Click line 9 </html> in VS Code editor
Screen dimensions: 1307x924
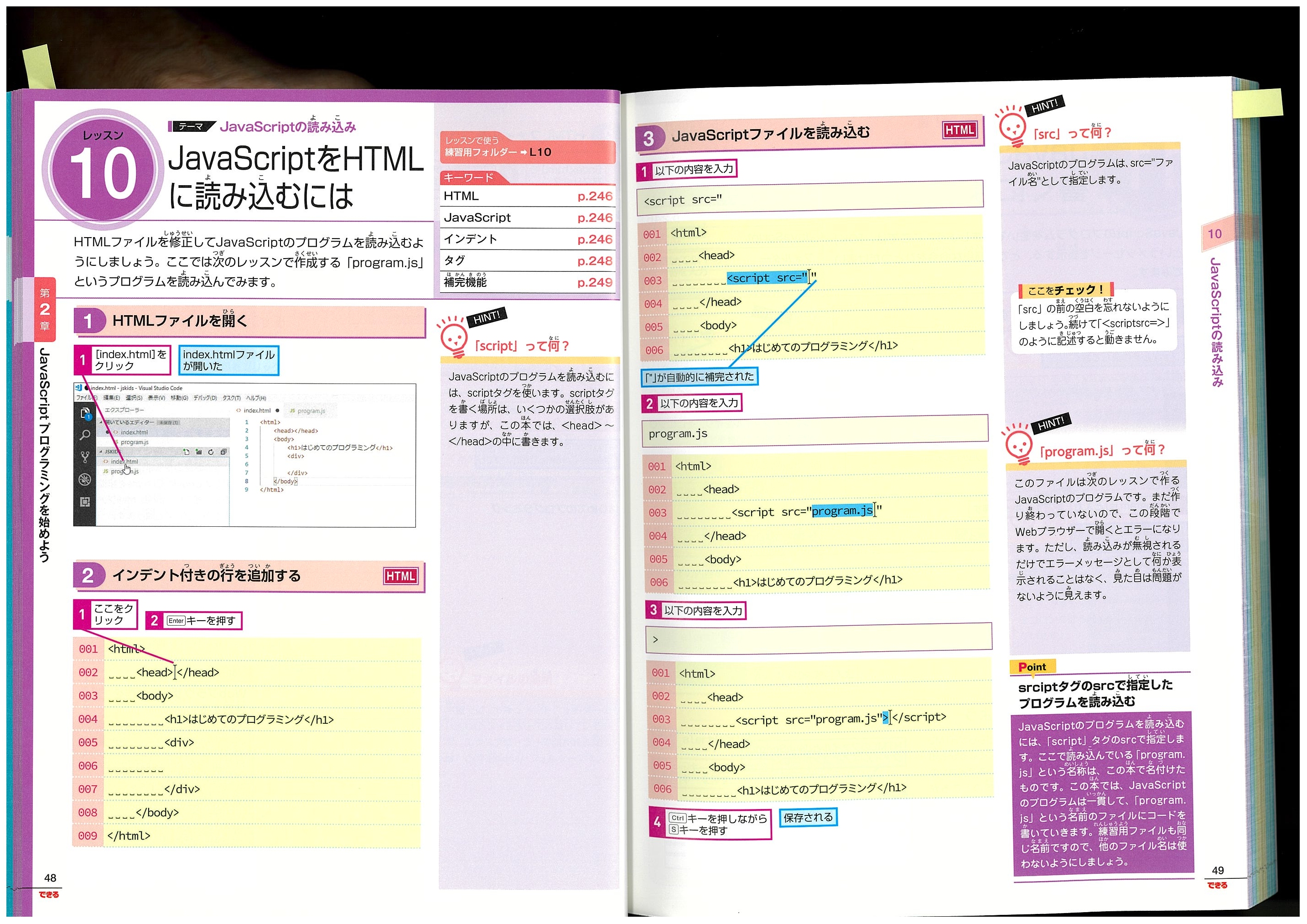click(272, 490)
